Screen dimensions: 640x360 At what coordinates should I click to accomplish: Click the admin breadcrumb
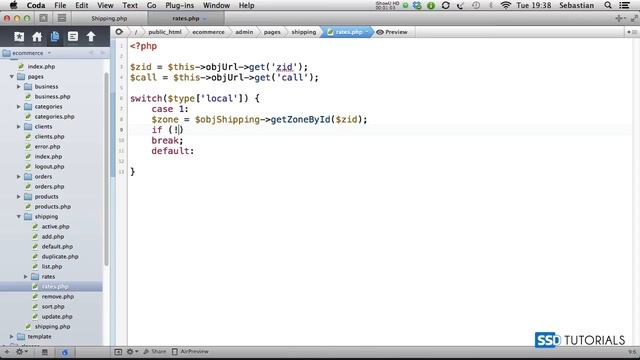[244, 32]
